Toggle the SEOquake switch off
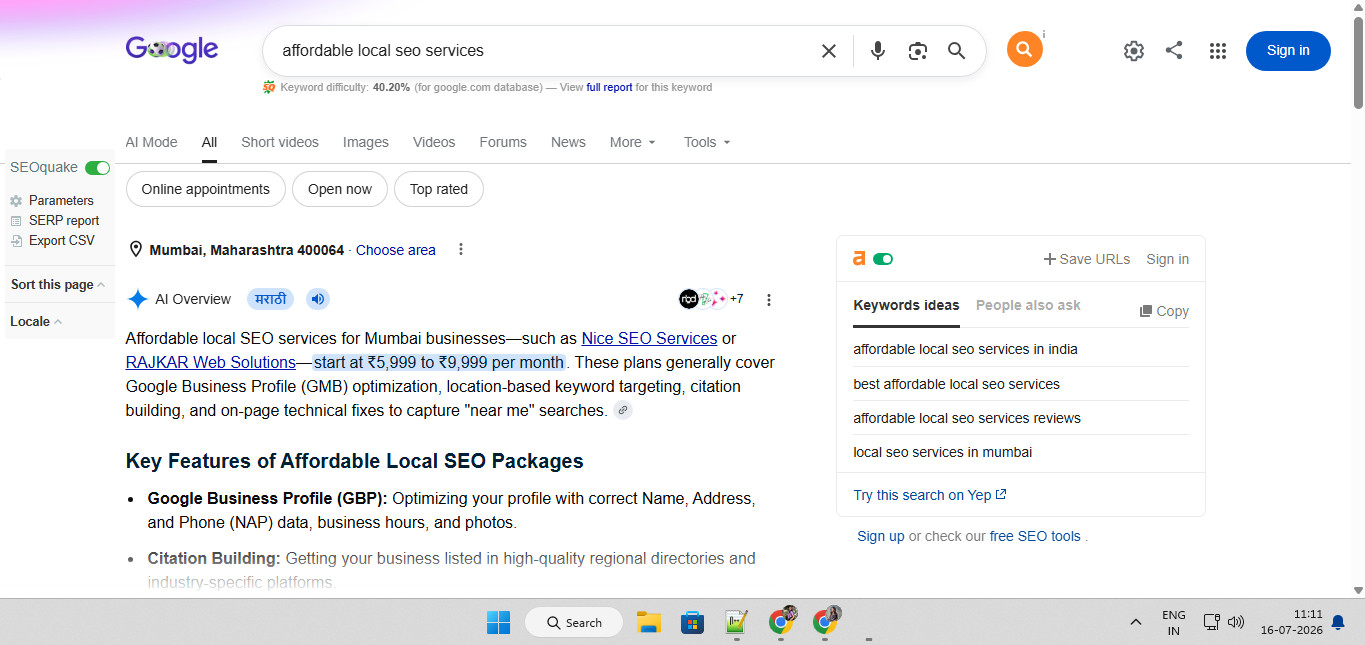 [97, 168]
